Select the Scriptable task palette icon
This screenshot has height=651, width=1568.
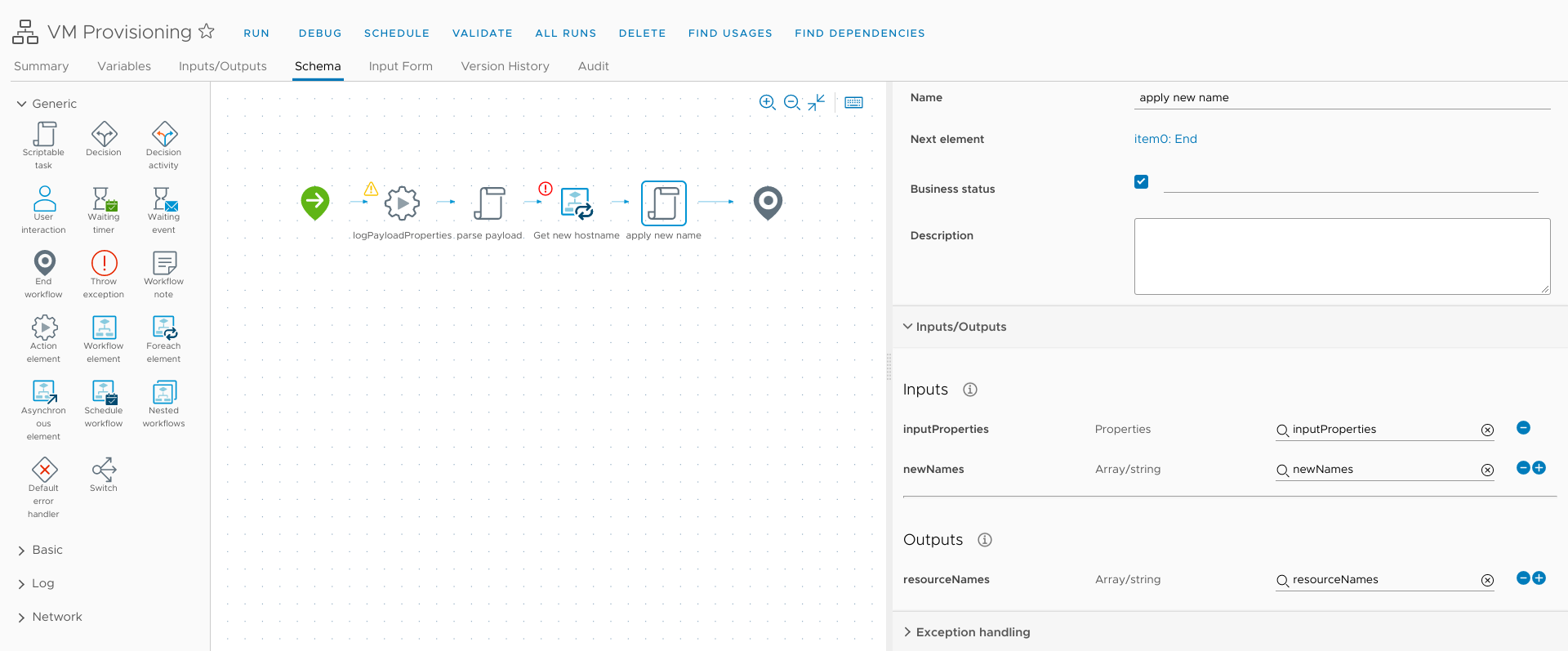tap(44, 134)
